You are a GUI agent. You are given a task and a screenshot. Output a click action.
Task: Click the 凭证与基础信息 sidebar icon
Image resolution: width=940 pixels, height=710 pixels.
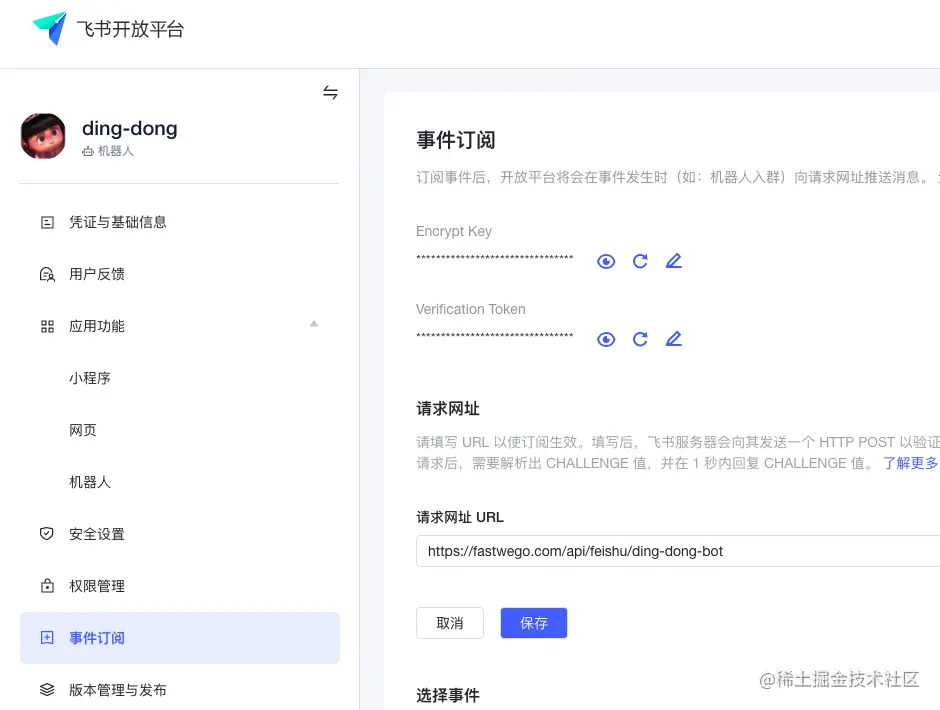[x=47, y=222]
